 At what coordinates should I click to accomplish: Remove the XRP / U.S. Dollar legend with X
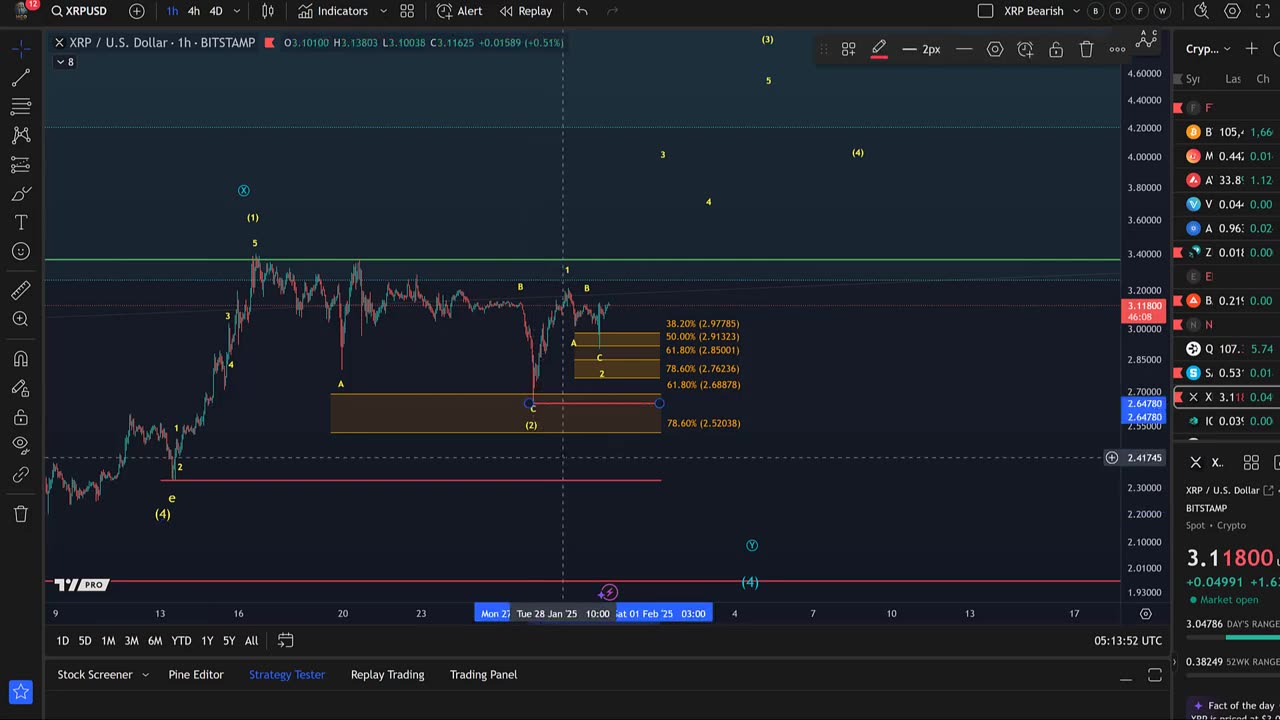coord(59,43)
